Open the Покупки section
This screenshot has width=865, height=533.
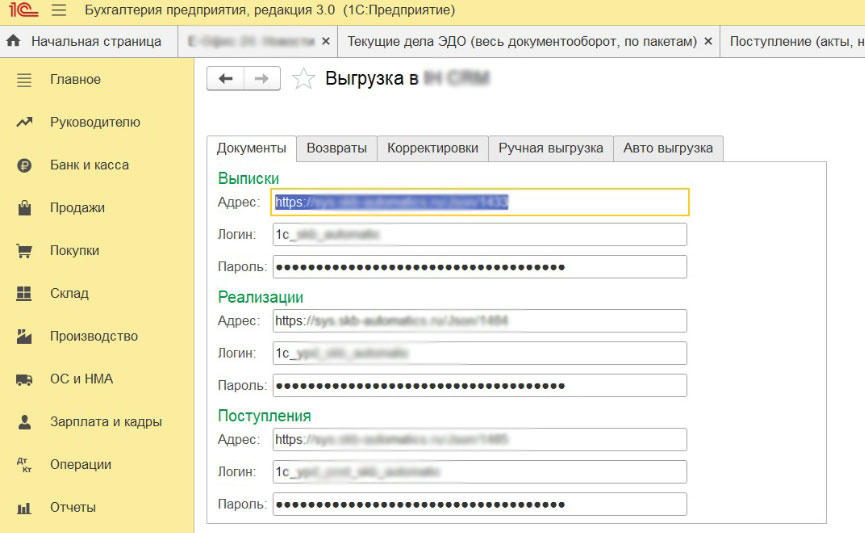(x=74, y=250)
